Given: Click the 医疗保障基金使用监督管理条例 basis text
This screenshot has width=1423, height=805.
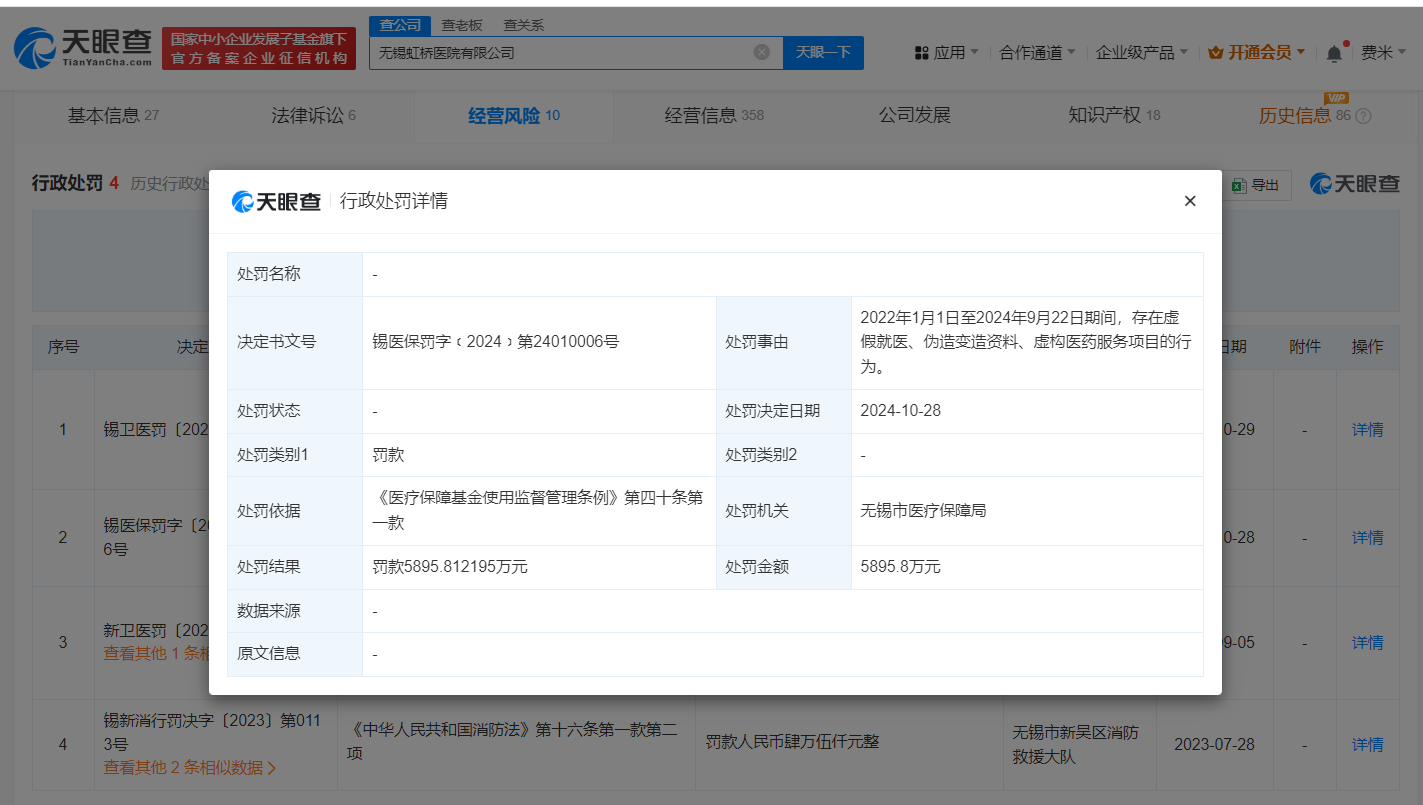Looking at the screenshot, I should tap(537, 510).
